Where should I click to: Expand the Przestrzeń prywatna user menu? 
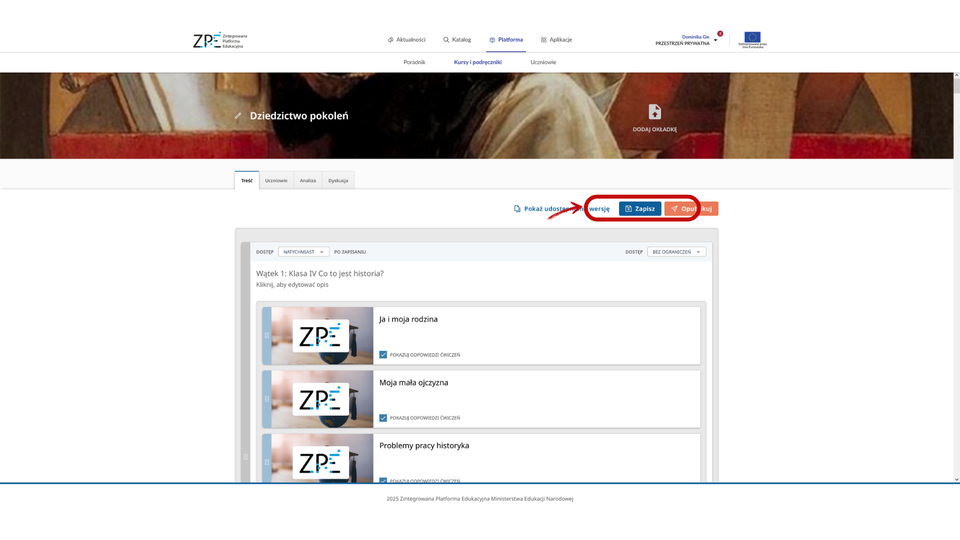(x=715, y=41)
